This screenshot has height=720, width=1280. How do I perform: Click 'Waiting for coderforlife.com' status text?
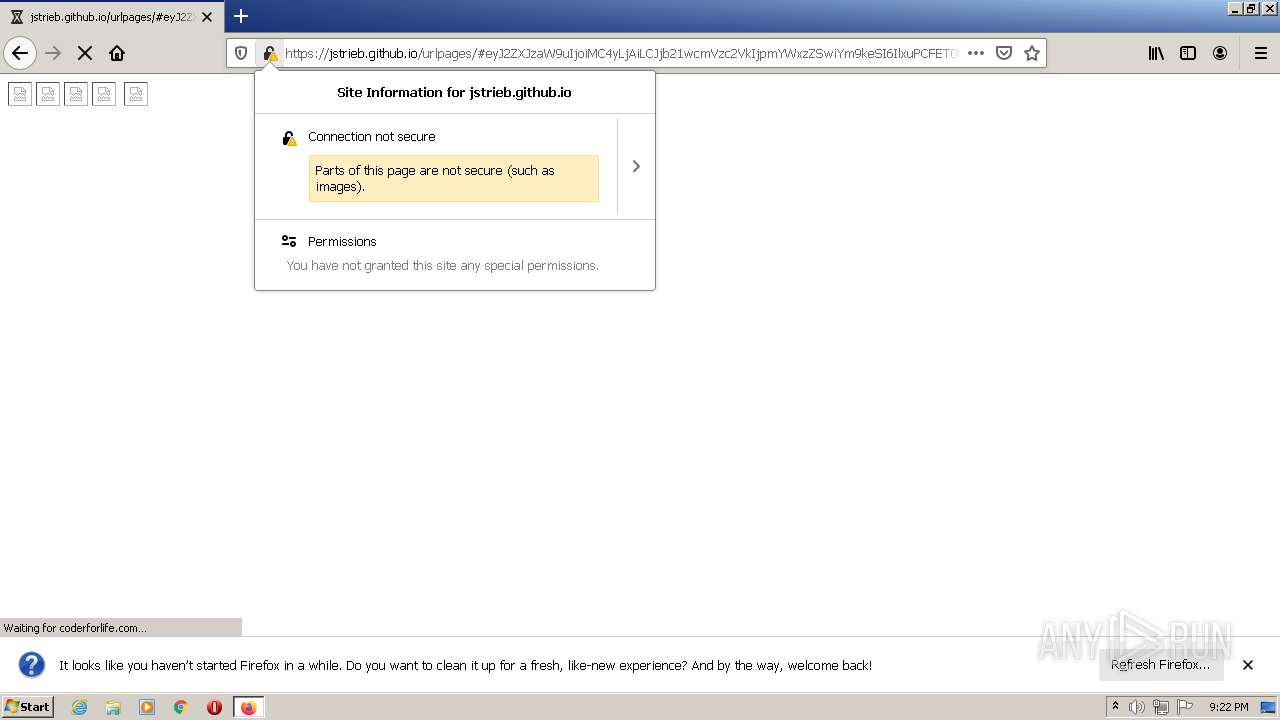click(x=75, y=628)
